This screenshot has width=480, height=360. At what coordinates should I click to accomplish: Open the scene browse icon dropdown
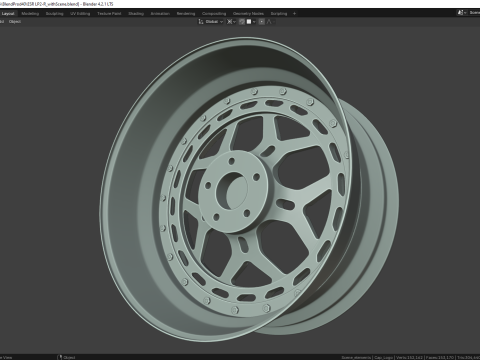(x=462, y=13)
